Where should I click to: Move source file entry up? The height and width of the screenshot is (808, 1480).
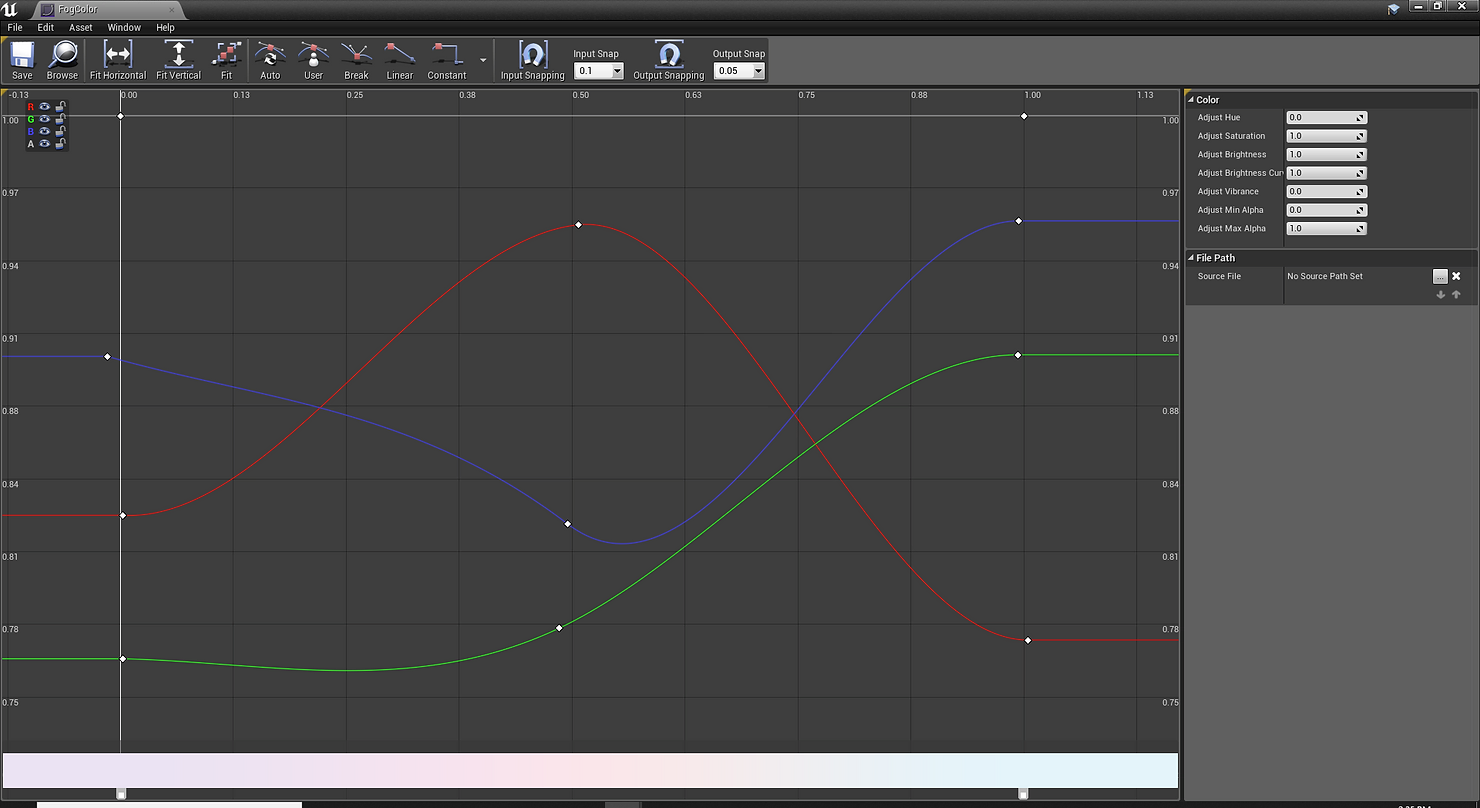pos(1456,294)
